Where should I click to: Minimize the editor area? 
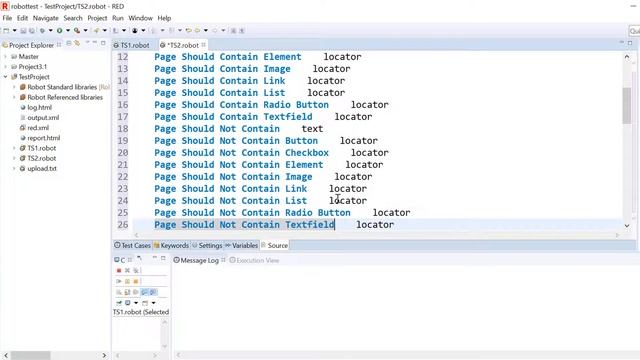(622, 42)
